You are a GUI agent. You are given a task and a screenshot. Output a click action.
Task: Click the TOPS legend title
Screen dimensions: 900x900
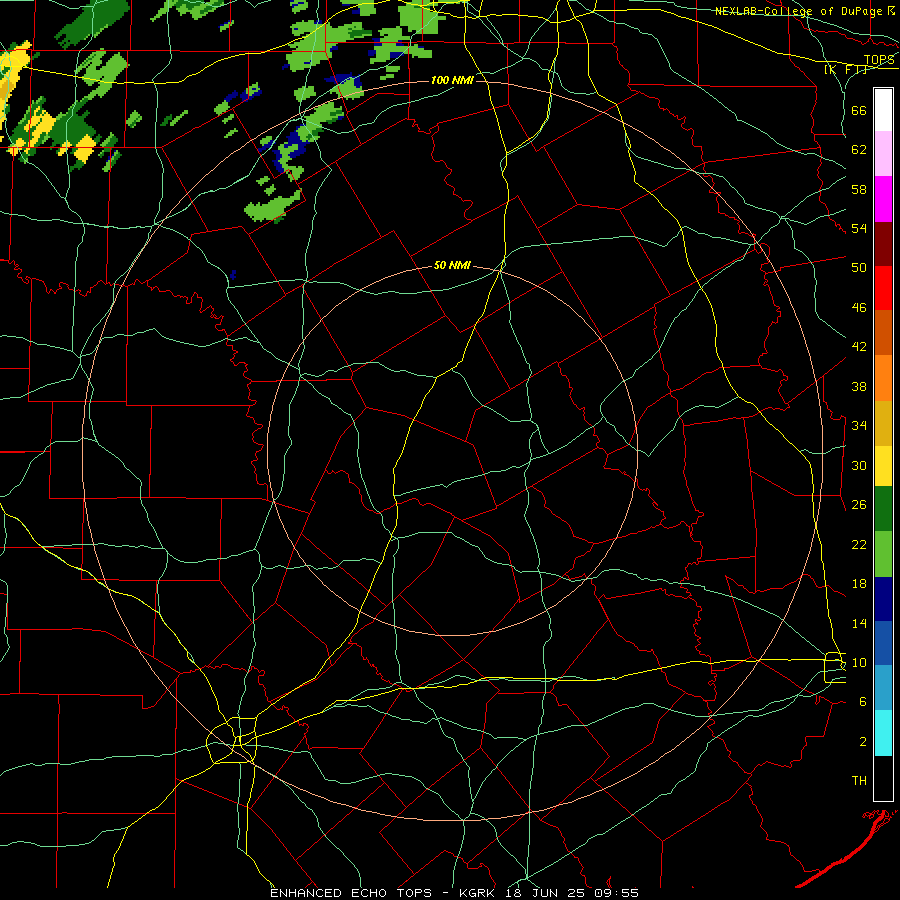879,60
